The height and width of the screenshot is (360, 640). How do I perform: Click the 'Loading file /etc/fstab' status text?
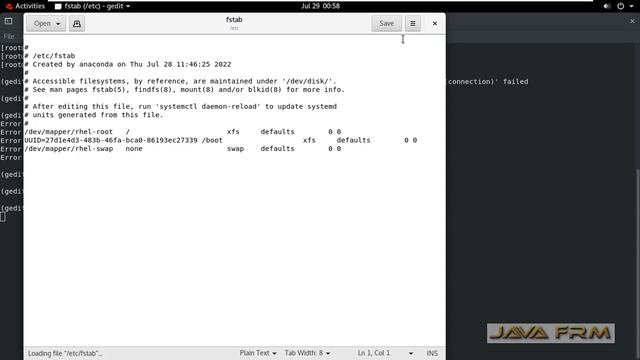point(65,353)
